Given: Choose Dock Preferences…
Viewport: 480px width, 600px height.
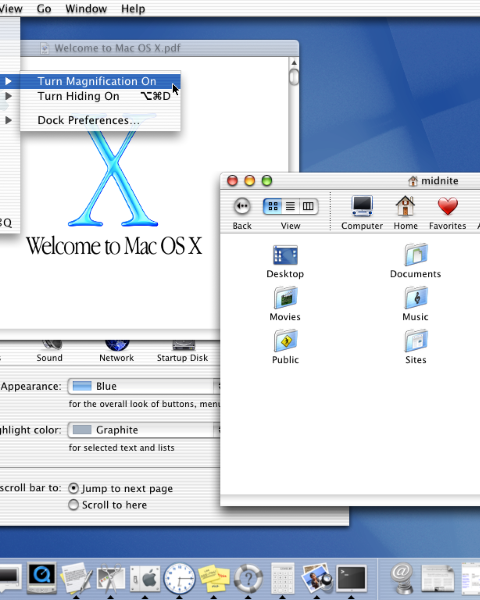Looking at the screenshot, I should pyautogui.click(x=100, y=120).
